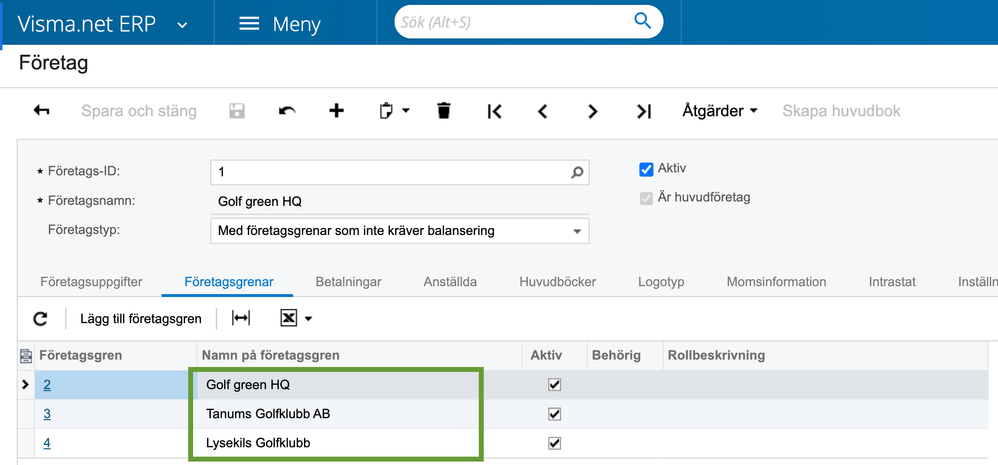The width and height of the screenshot is (998, 465).
Task: Click Lägg till företagsgren button
Action: pos(141,319)
